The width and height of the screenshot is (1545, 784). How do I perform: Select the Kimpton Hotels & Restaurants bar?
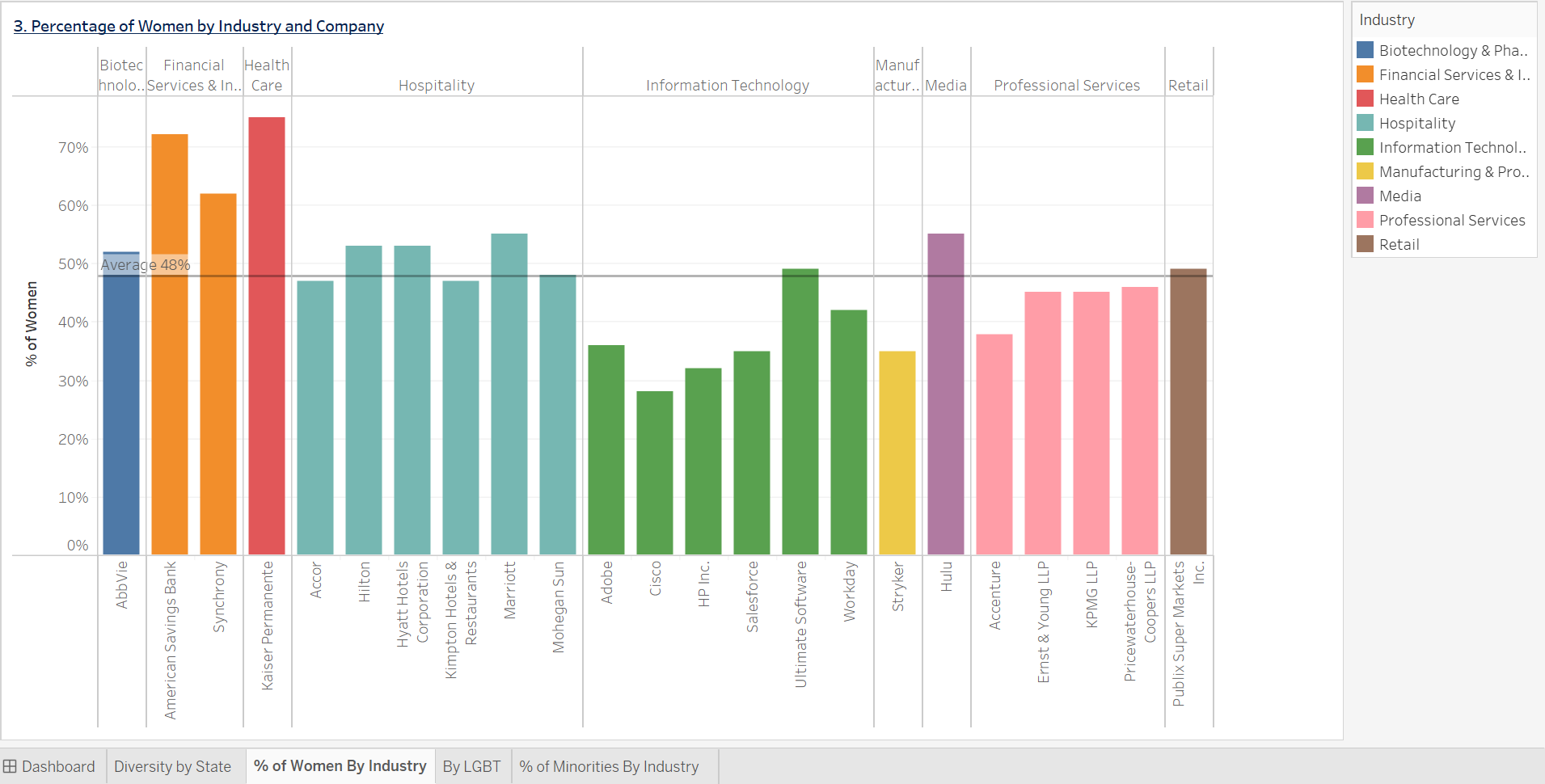coord(461,418)
